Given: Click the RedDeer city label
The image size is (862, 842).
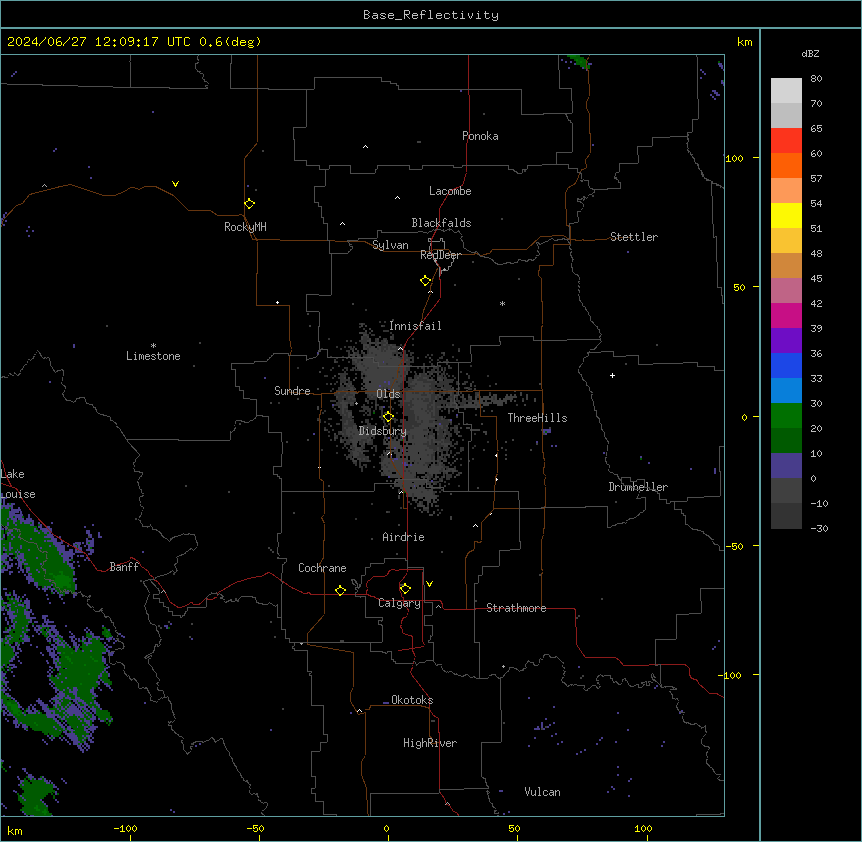Looking at the screenshot, I should pos(440,255).
